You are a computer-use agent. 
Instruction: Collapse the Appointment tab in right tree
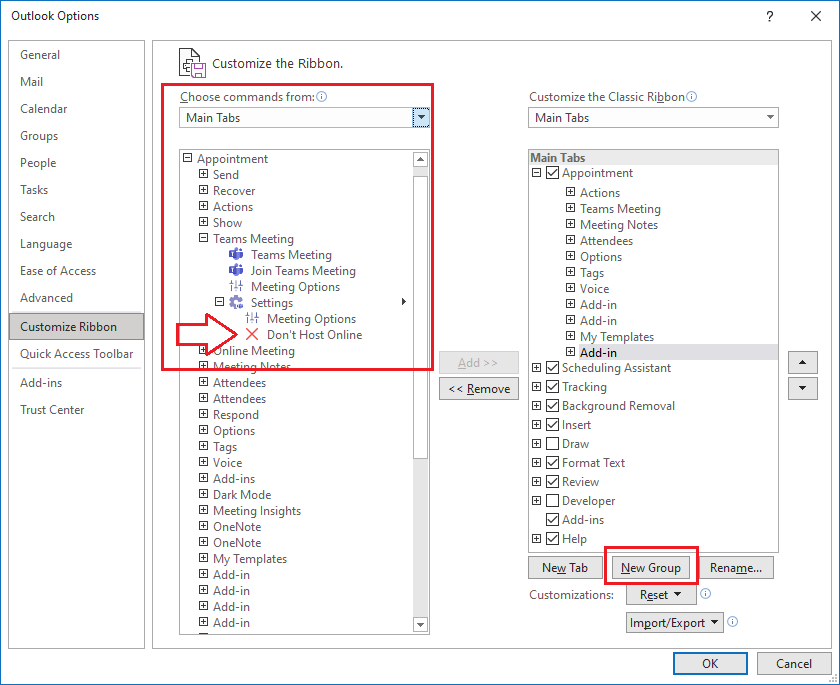(x=536, y=172)
